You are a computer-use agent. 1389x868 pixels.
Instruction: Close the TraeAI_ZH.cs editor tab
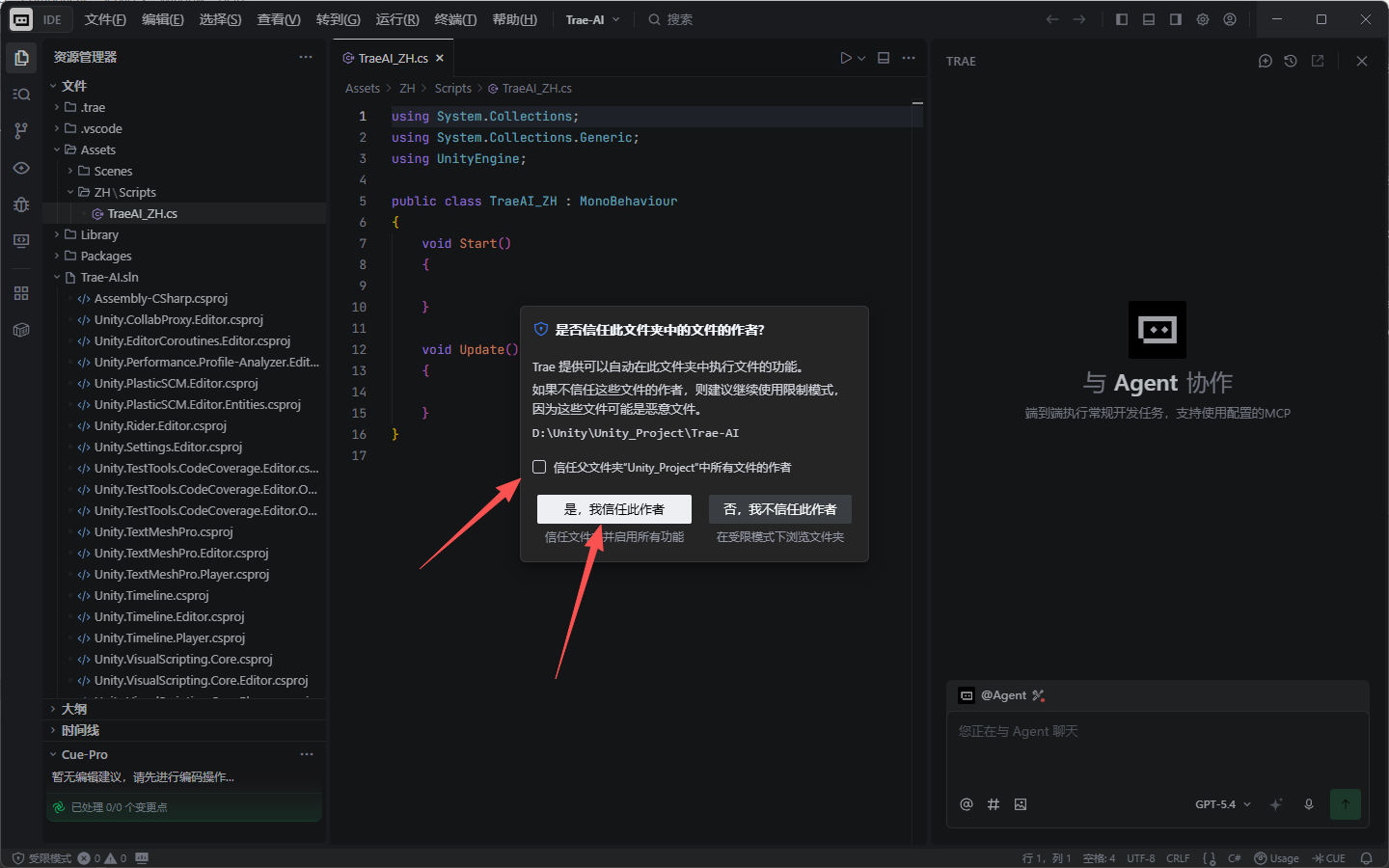coord(440,58)
